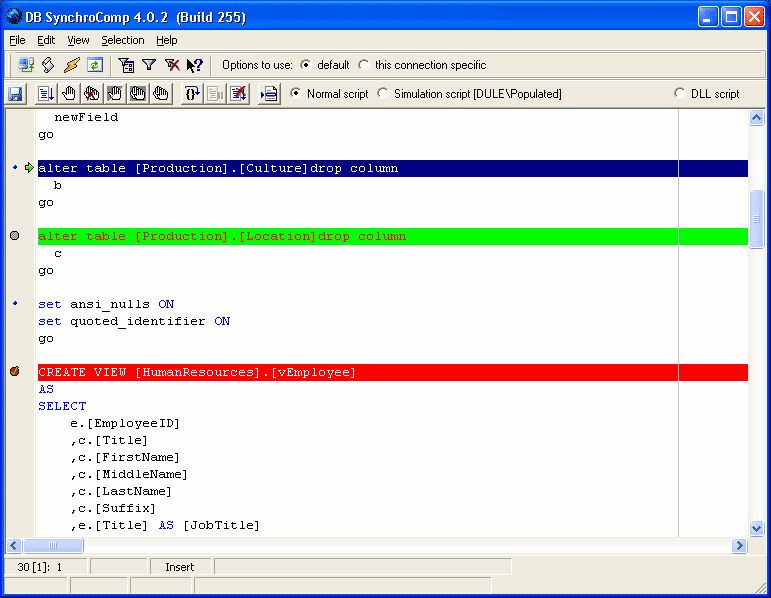
Task: Click the green 'alter table [Production].[Location]drop column' line
Action: click(392, 236)
